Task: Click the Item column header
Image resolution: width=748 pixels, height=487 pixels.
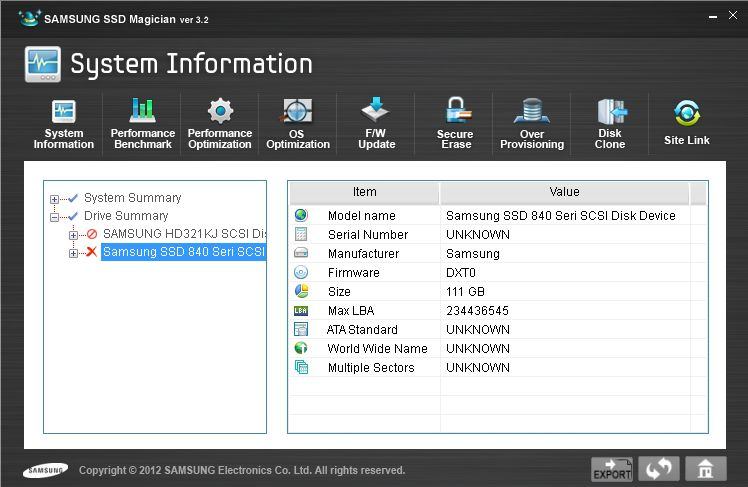Action: (x=364, y=192)
